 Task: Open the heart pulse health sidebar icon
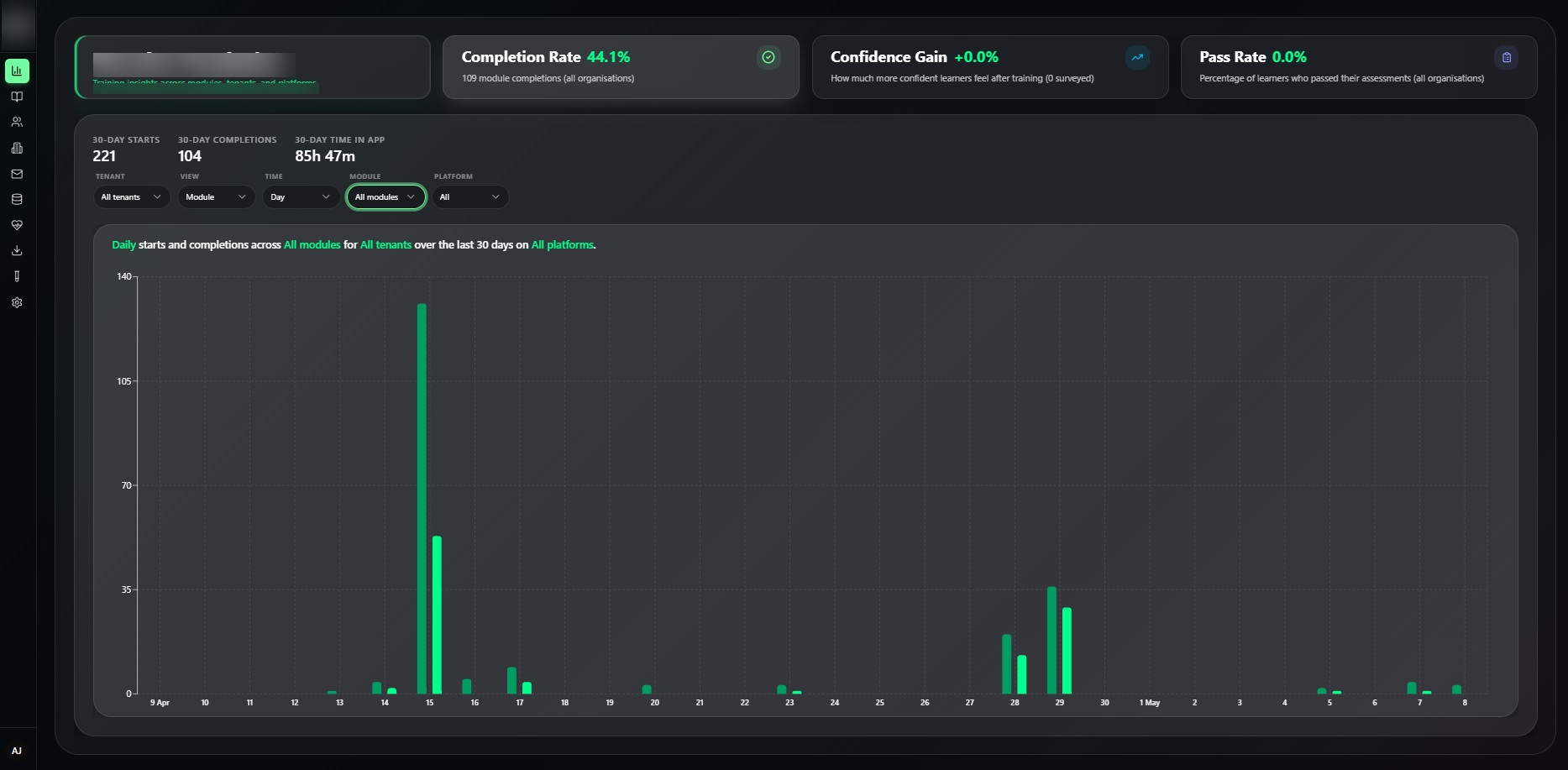[x=17, y=225]
